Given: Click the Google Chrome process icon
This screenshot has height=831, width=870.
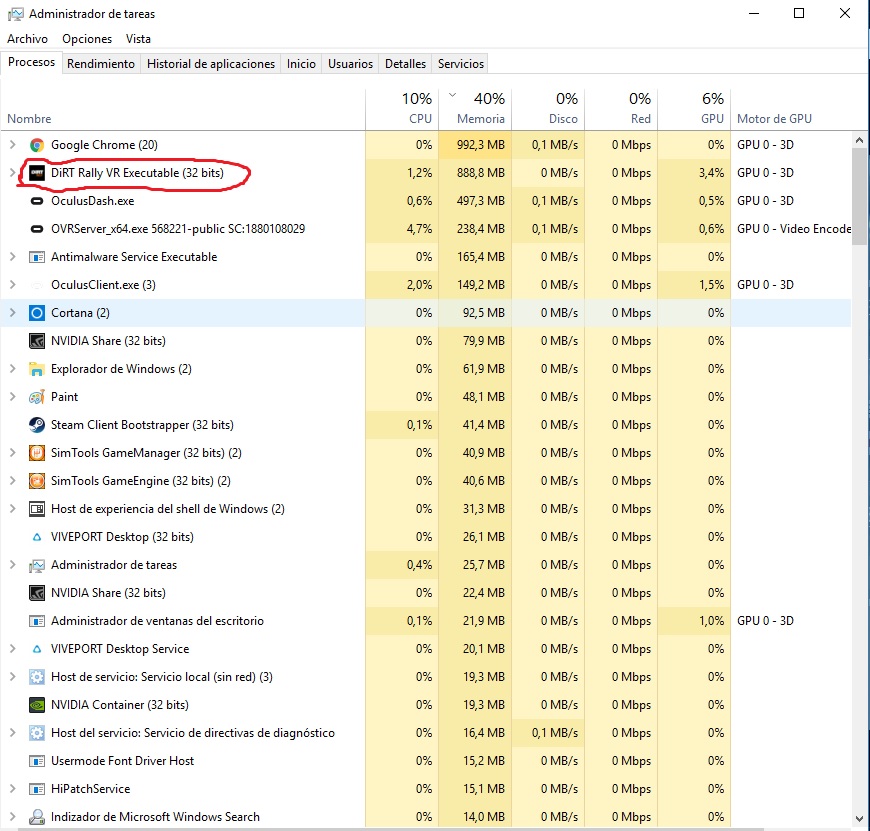Looking at the screenshot, I should (x=37, y=145).
